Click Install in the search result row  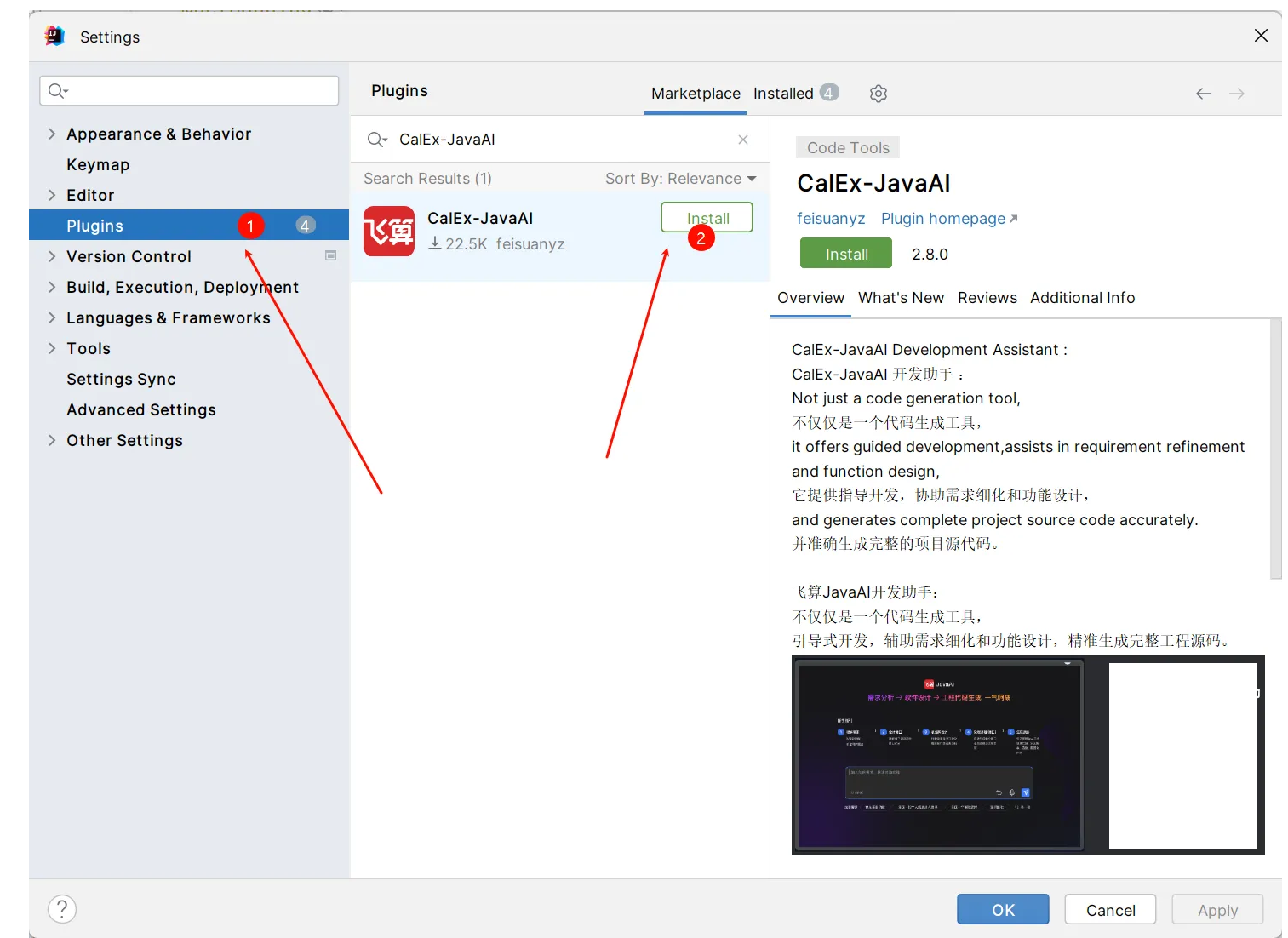(x=707, y=217)
